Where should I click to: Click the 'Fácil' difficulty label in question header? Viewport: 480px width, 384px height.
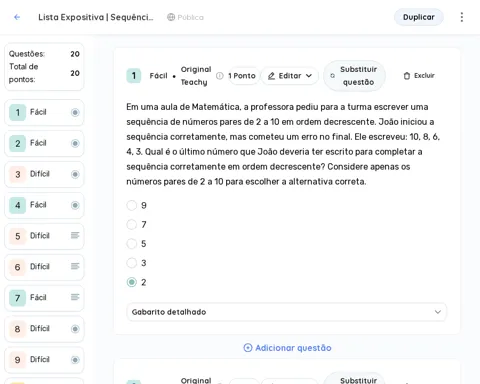[x=158, y=76]
